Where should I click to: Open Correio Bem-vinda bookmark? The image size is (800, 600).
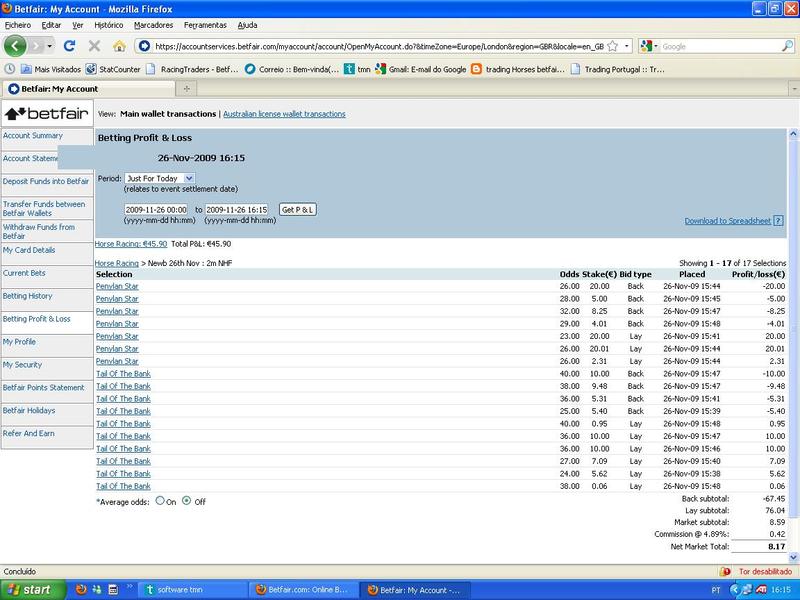[x=292, y=69]
